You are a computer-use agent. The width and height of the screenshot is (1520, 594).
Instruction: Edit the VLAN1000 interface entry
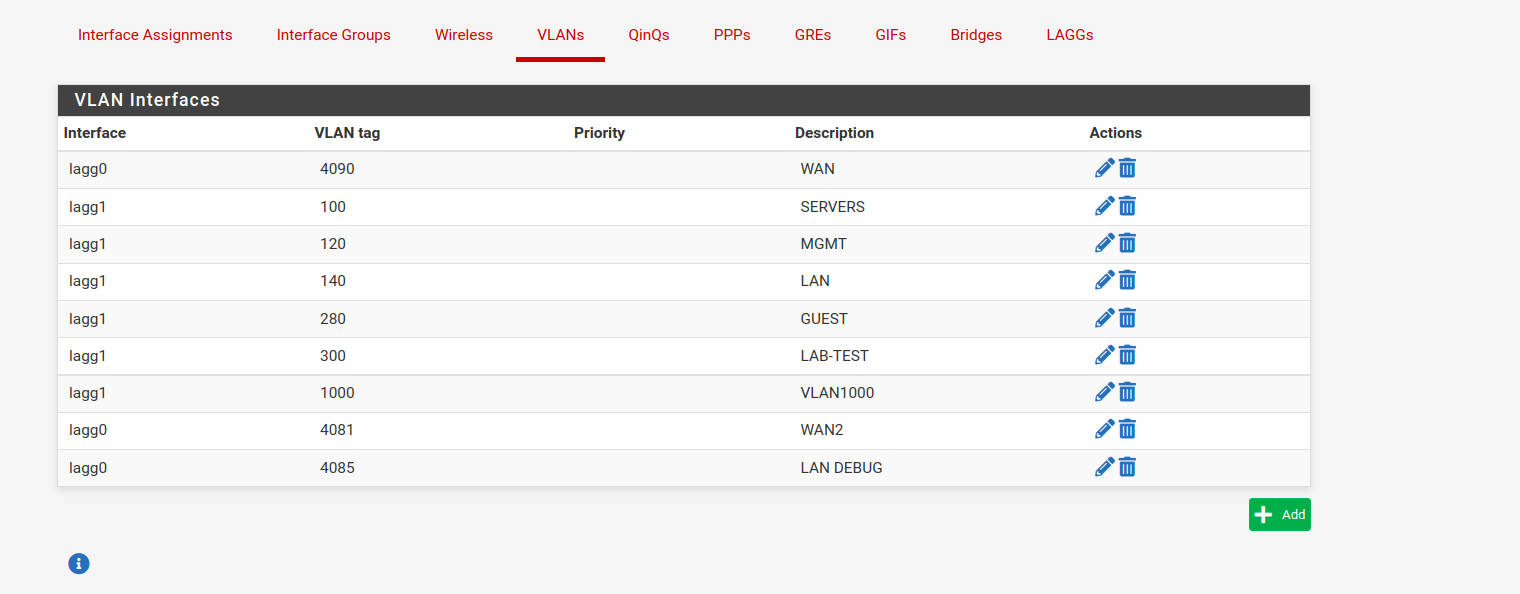click(x=1104, y=392)
